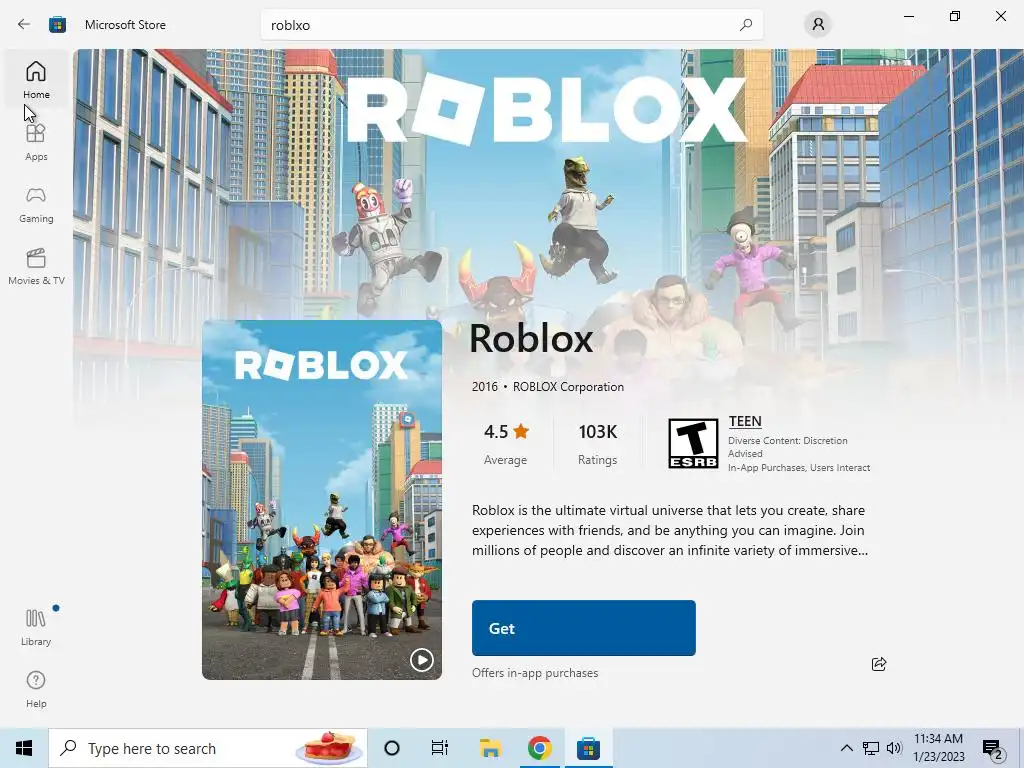Image resolution: width=1024 pixels, height=768 pixels.
Task: Click the 2016 release year text
Action: click(485, 387)
